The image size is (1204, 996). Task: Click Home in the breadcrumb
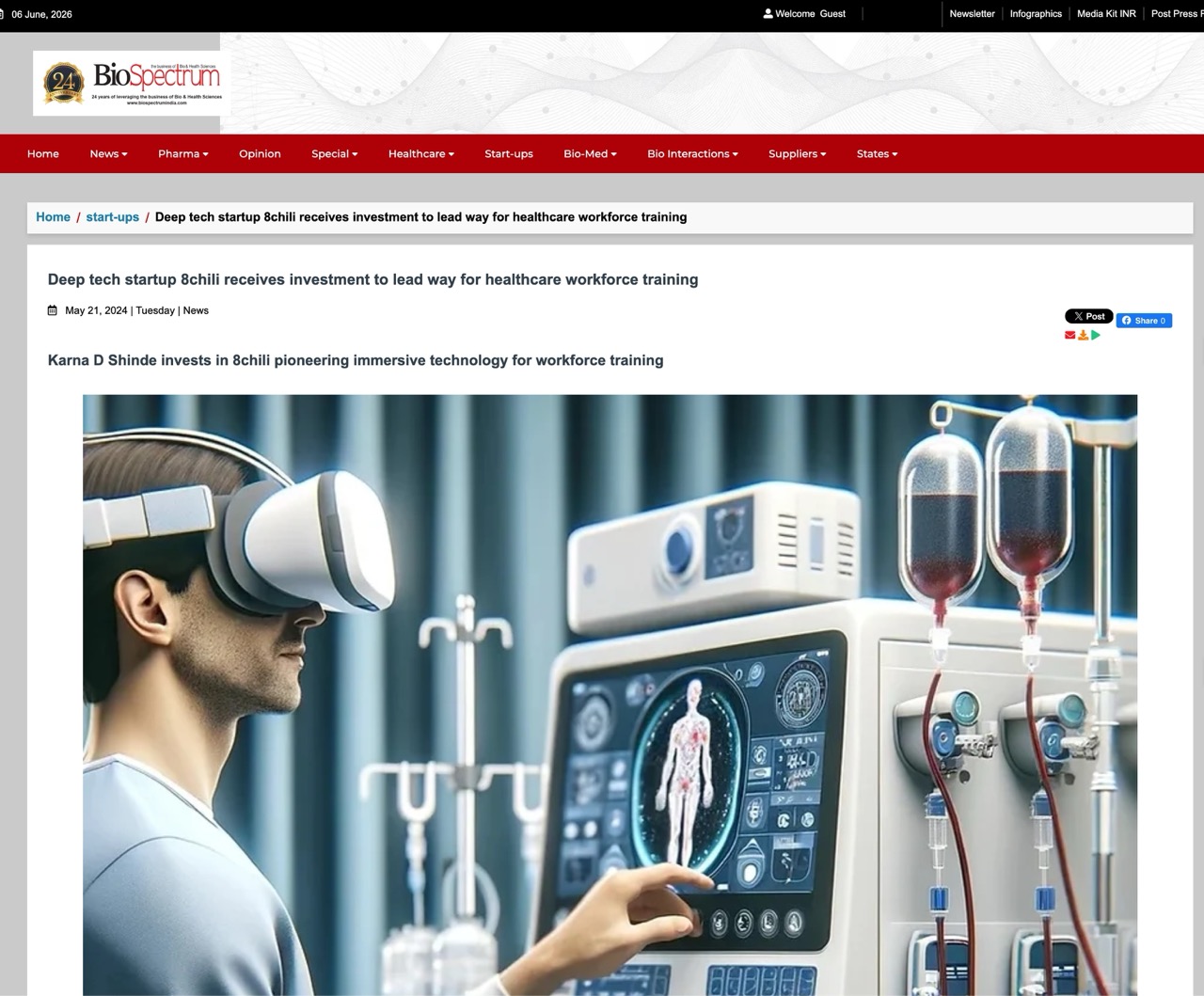pos(53,217)
